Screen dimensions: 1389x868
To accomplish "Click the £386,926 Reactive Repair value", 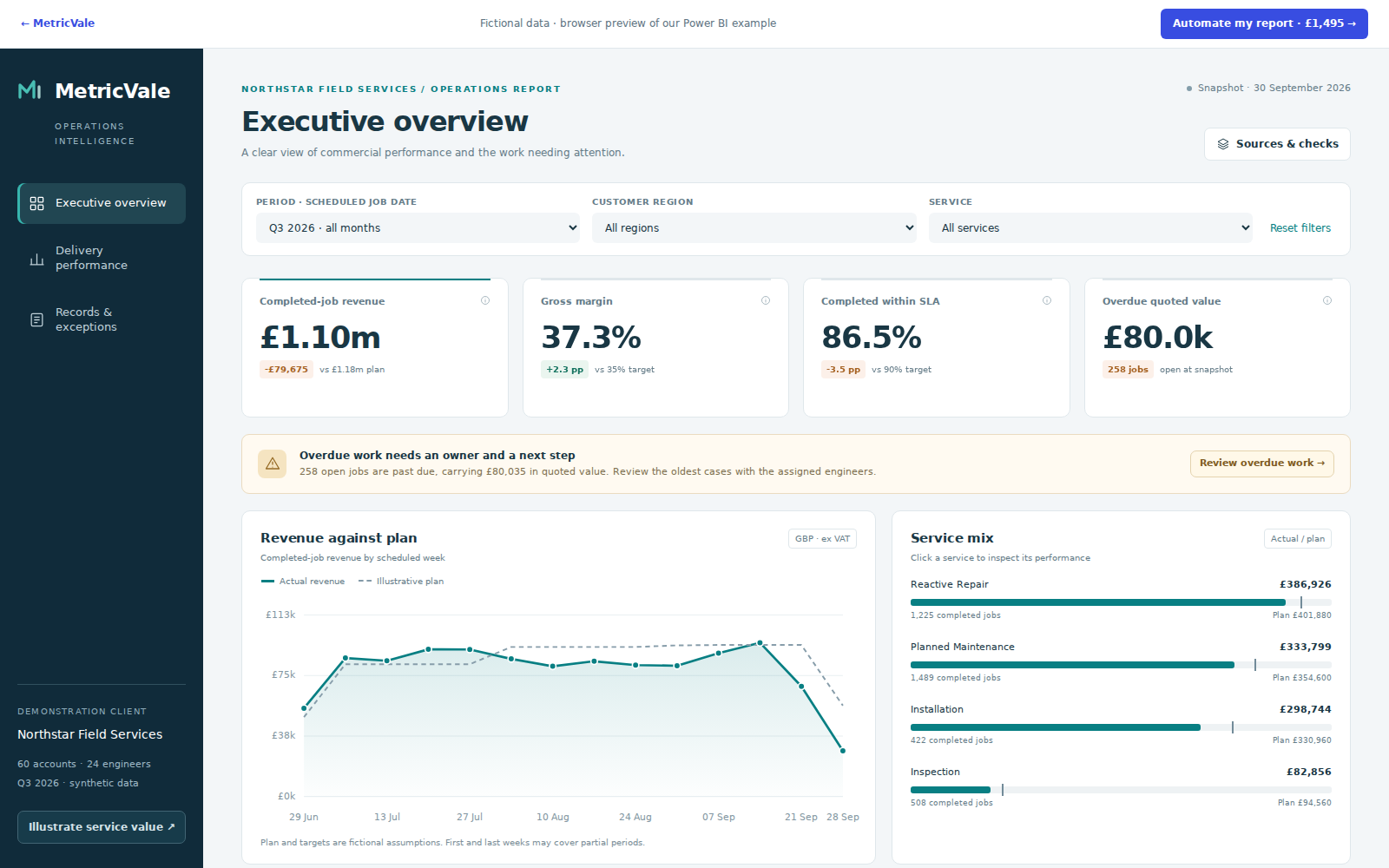I will point(1305,585).
